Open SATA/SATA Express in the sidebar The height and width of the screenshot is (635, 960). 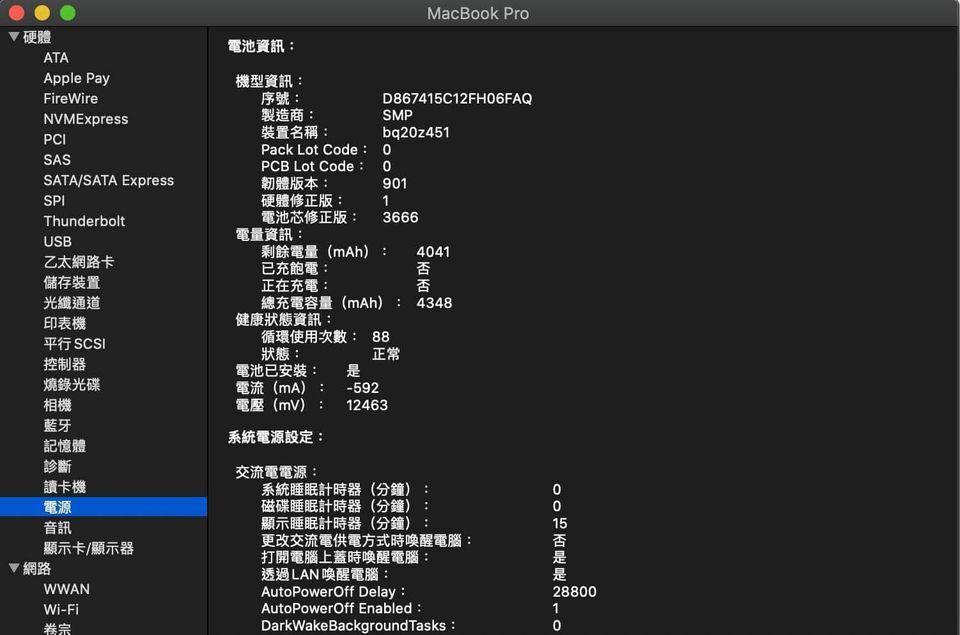[x=108, y=181]
